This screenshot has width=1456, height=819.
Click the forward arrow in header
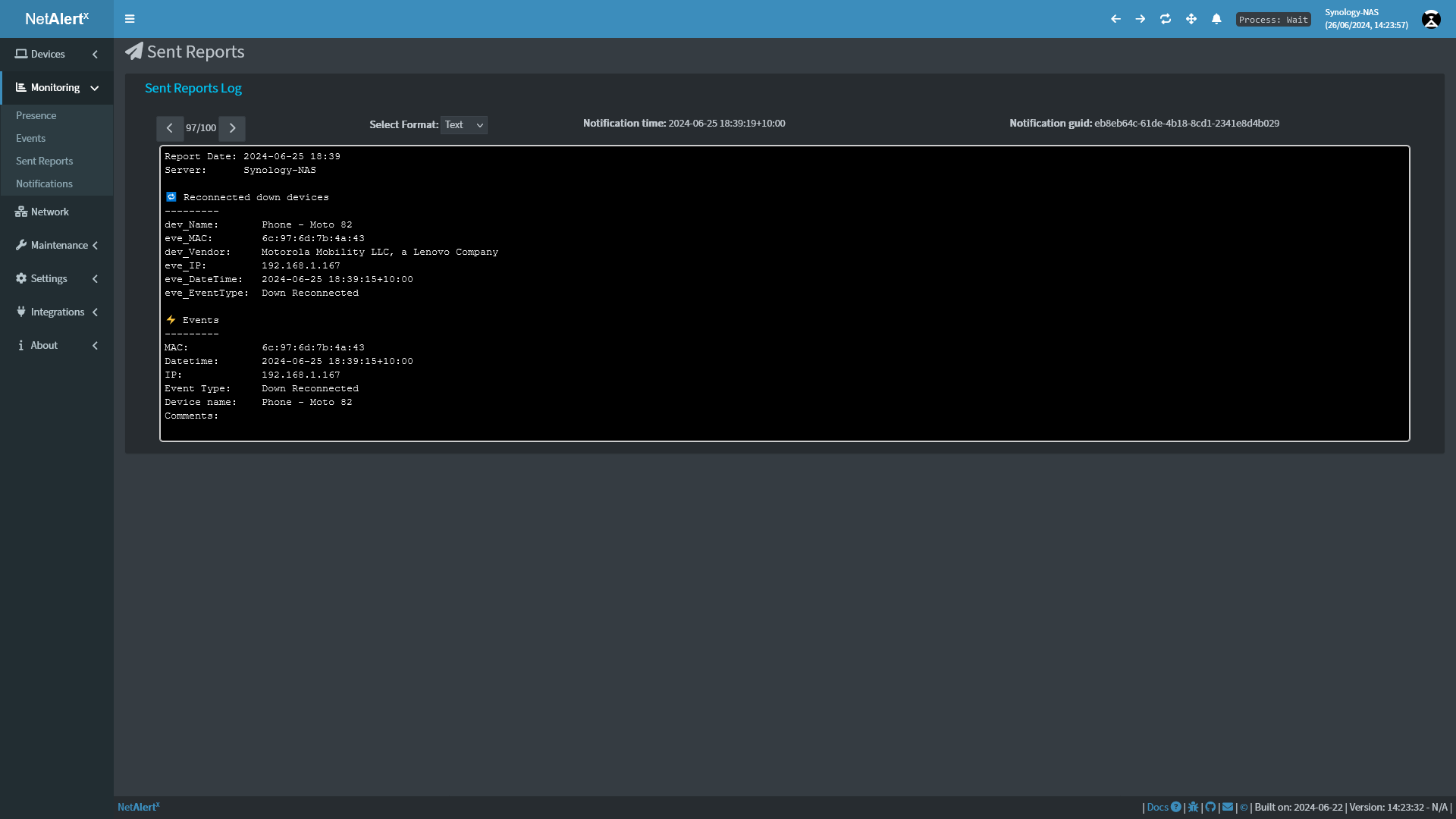(x=1141, y=19)
